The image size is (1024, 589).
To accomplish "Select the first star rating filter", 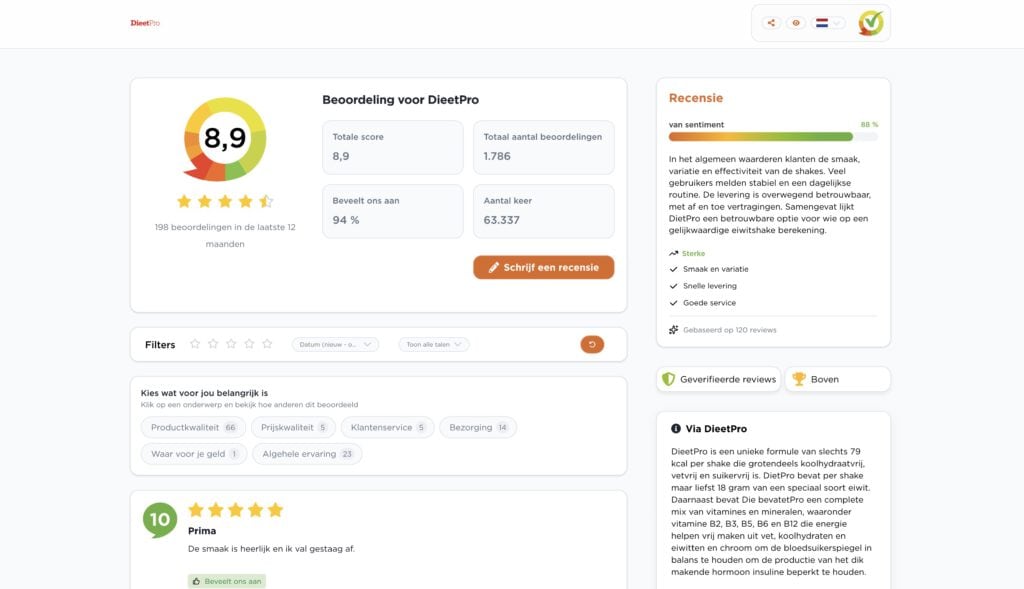I will 195,343.
